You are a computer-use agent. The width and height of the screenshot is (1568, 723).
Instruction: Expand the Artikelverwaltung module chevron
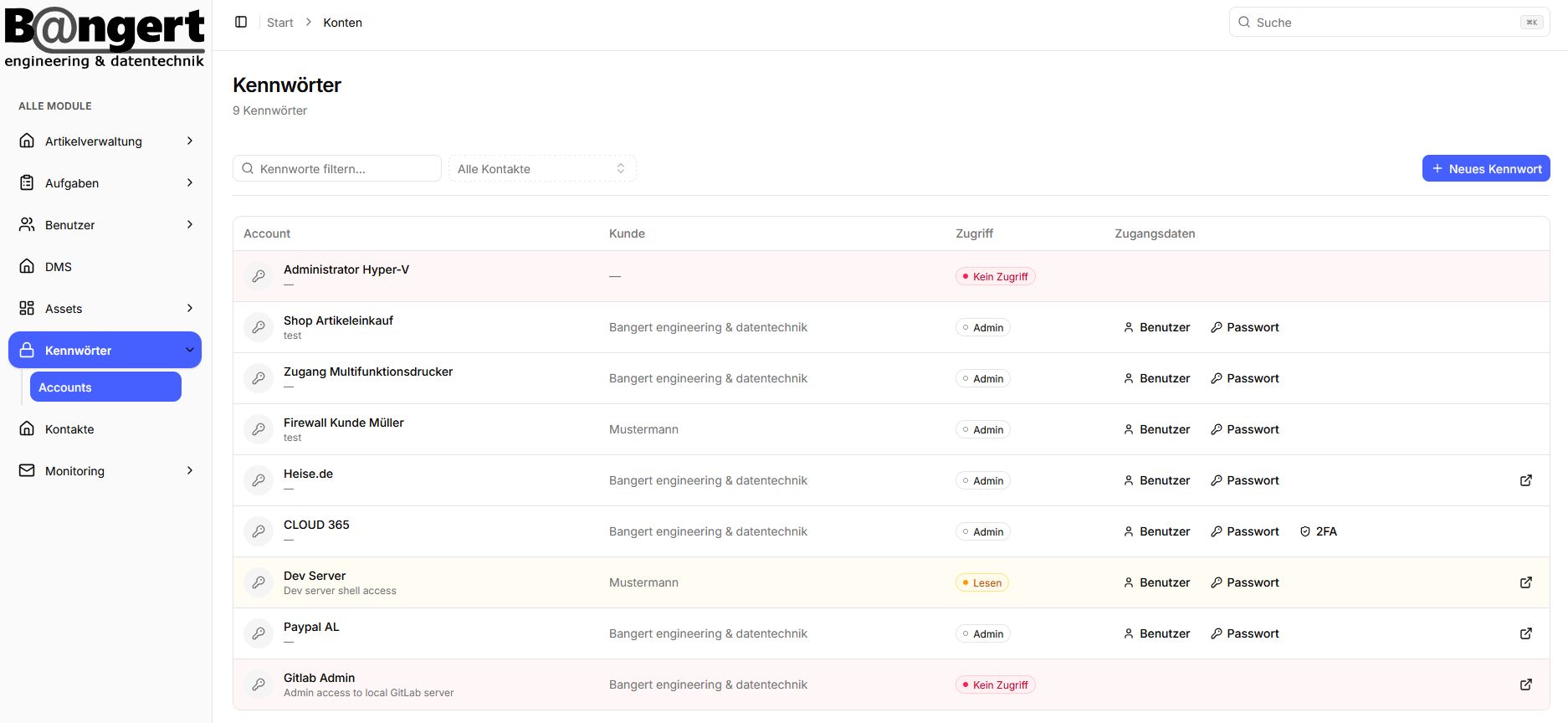[190, 141]
